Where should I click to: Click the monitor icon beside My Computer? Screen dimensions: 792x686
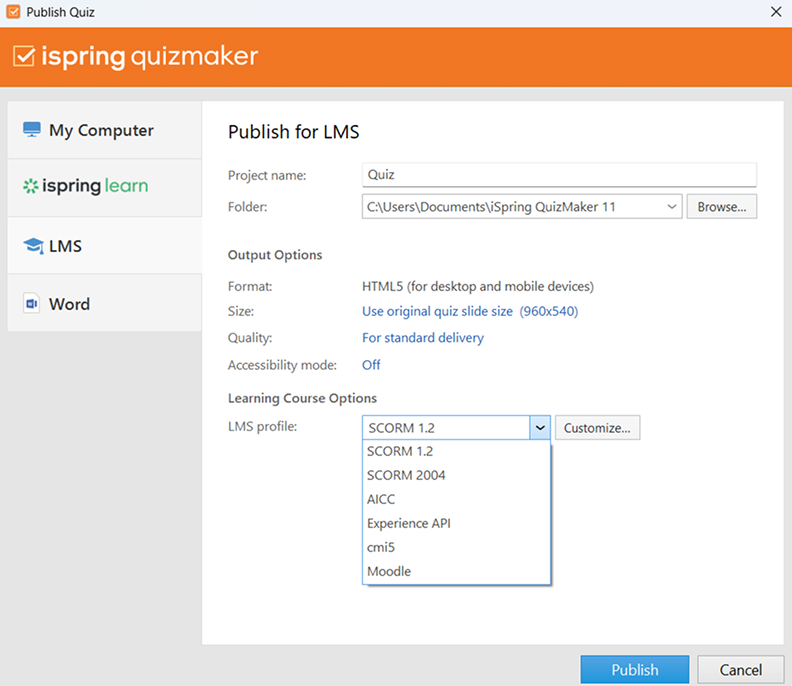(x=32, y=130)
